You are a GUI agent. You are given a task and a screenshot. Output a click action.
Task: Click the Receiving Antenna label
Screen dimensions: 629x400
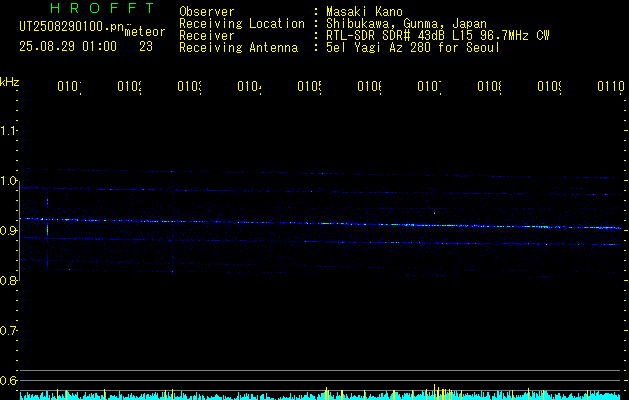pos(239,48)
